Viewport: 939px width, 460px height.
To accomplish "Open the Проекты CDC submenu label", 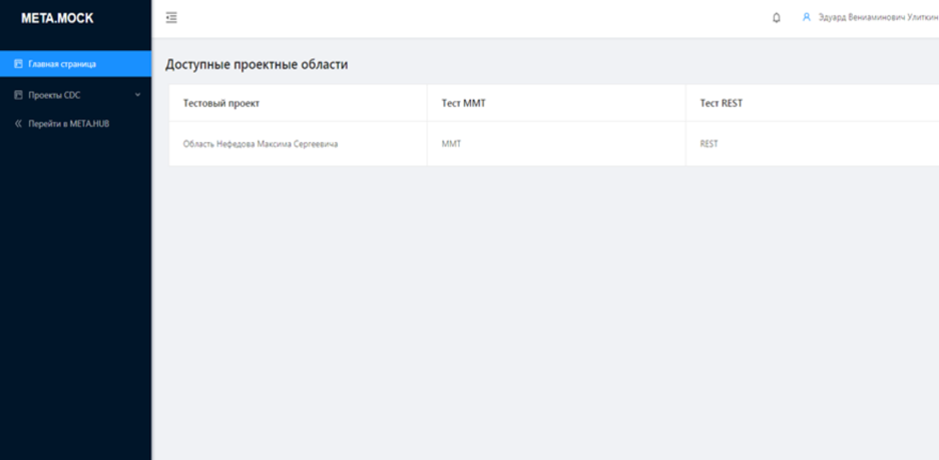I will click(54, 95).
